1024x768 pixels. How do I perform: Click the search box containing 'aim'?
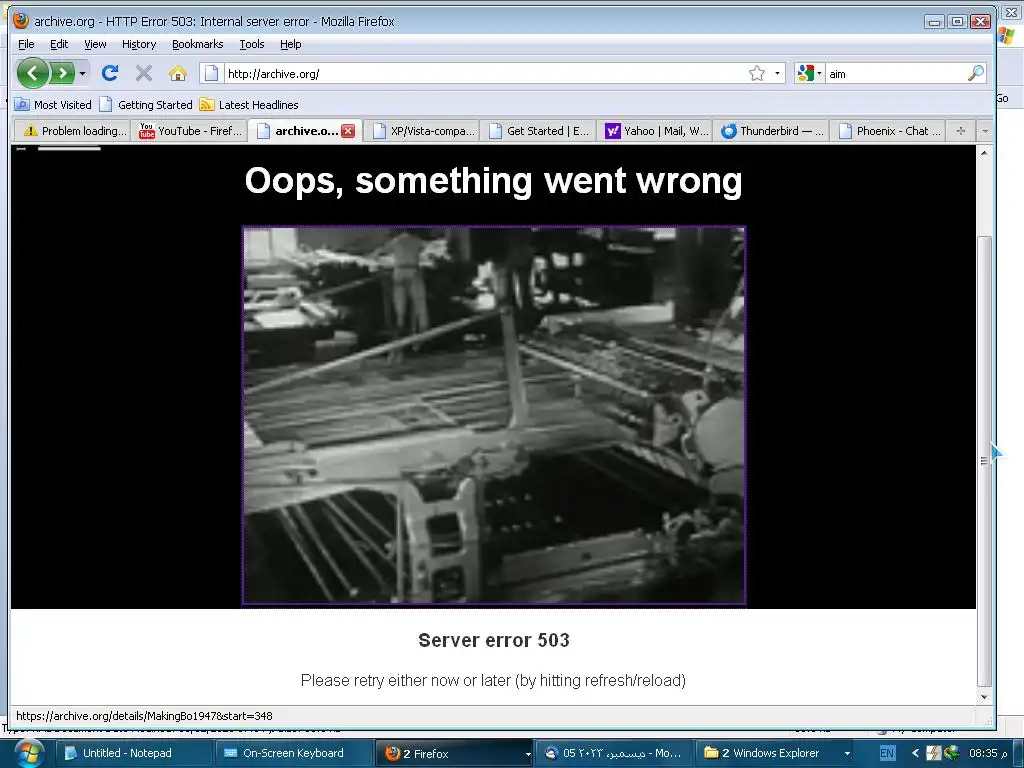point(896,74)
